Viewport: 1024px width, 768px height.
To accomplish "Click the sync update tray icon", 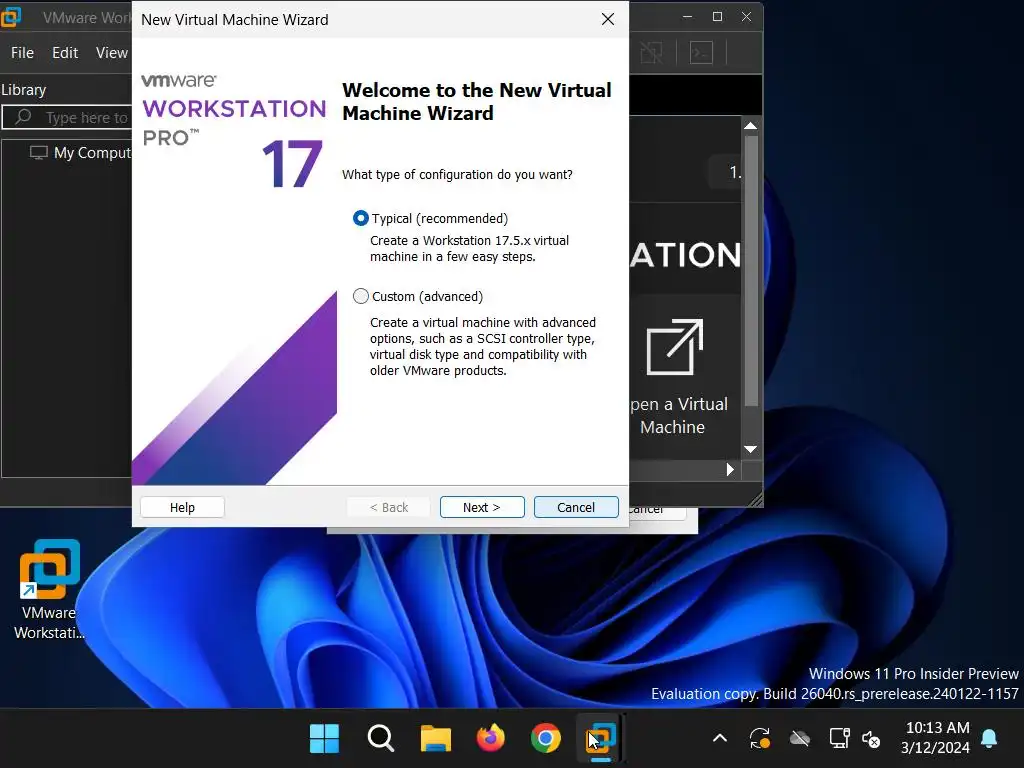I will tap(760, 739).
